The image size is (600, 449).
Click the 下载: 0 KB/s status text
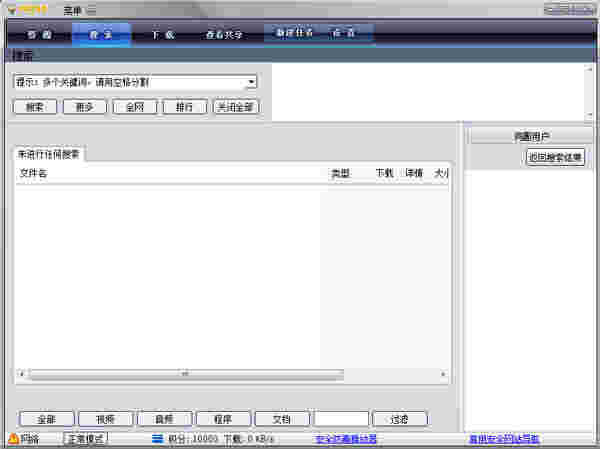(249, 439)
